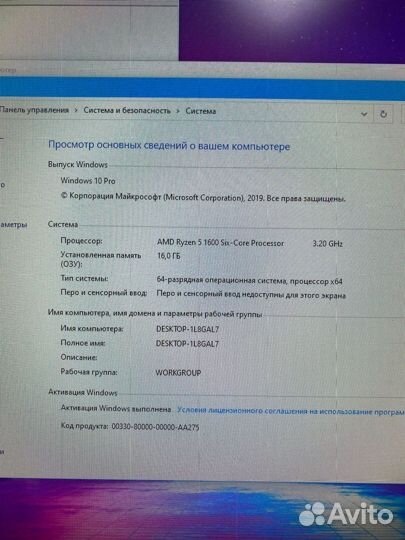Select AMD Ryzen 5 1600 processor value
The image size is (405, 540).
pyautogui.click(x=220, y=243)
